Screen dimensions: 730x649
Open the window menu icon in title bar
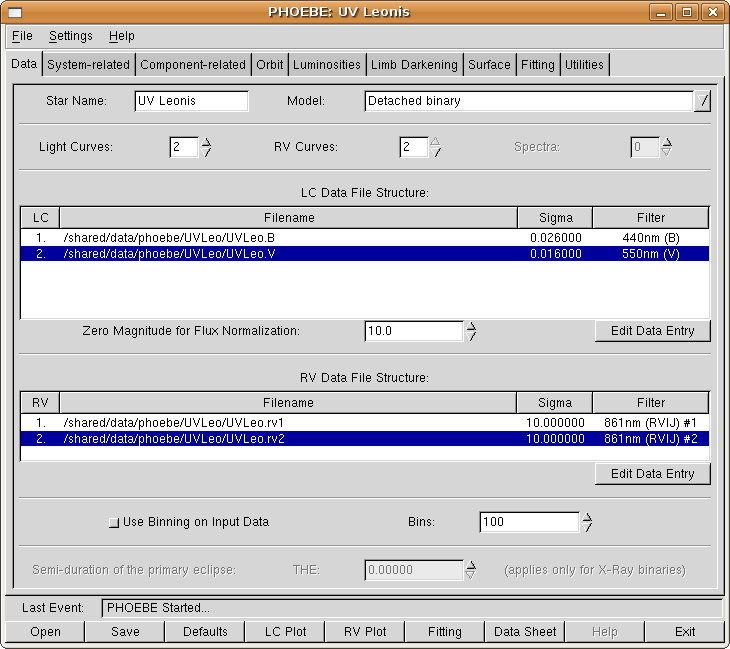(15, 12)
